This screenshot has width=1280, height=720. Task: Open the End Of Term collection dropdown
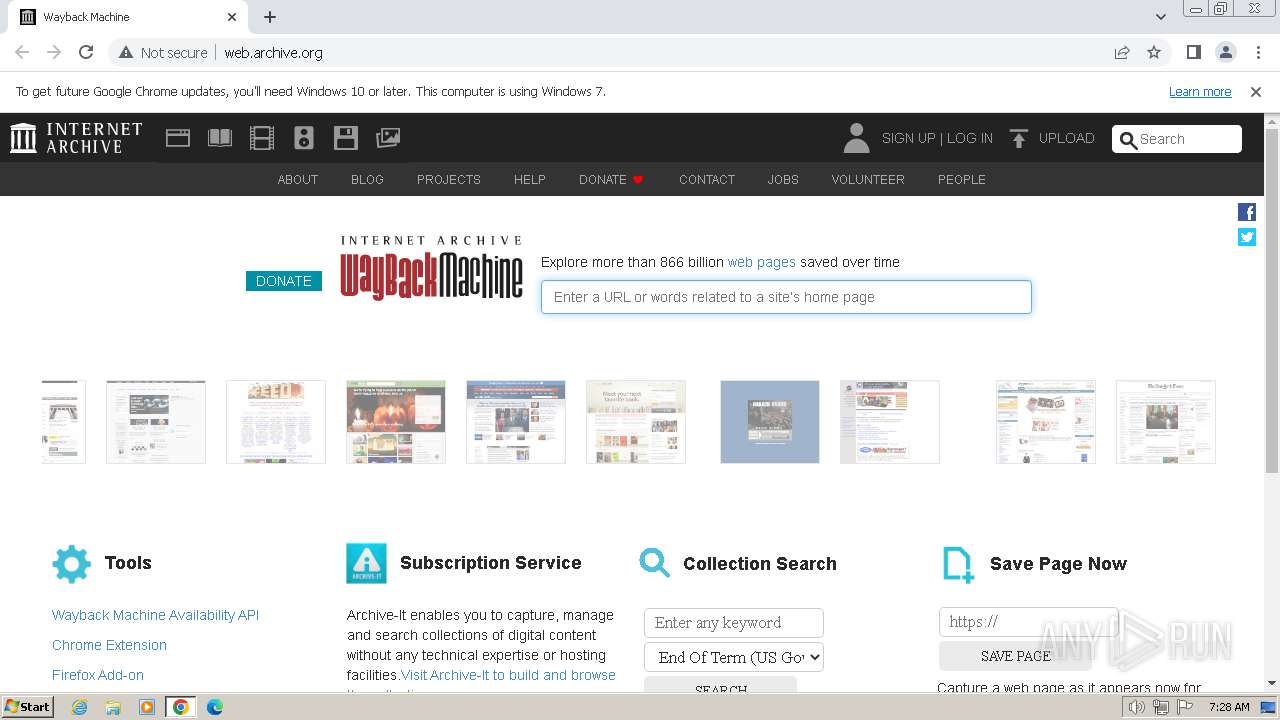coord(734,657)
